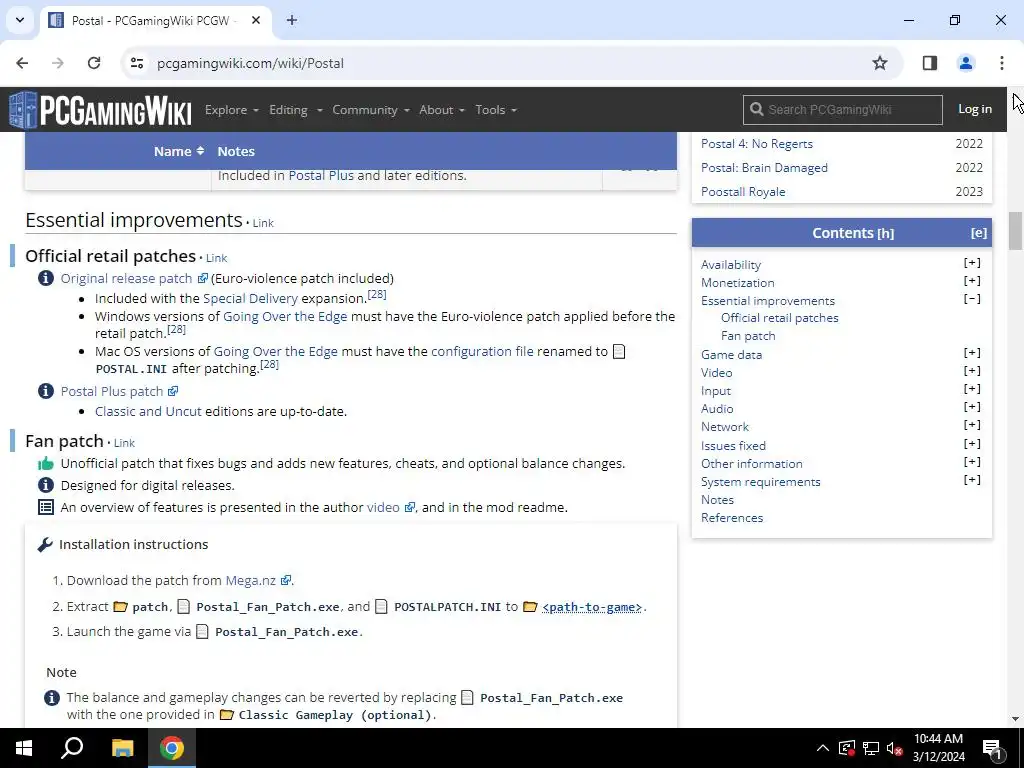1024x768 pixels.
Task: Open the Editing dropdown menu
Action: click(296, 110)
